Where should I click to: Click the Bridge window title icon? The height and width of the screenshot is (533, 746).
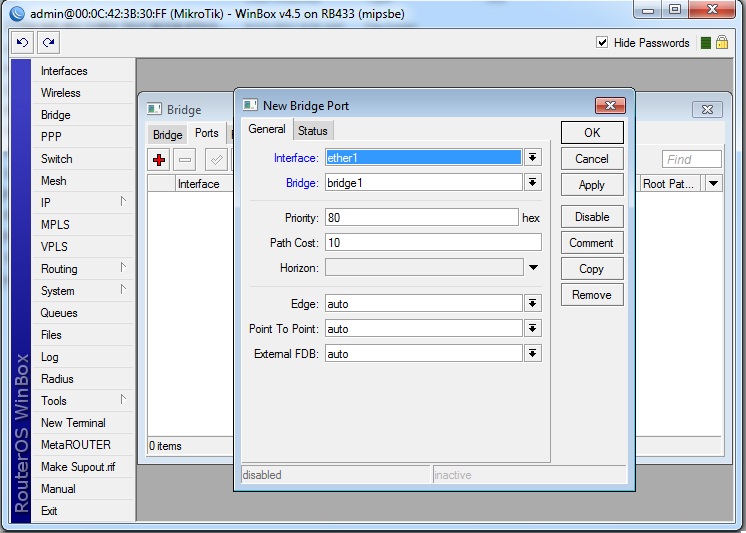tap(154, 109)
